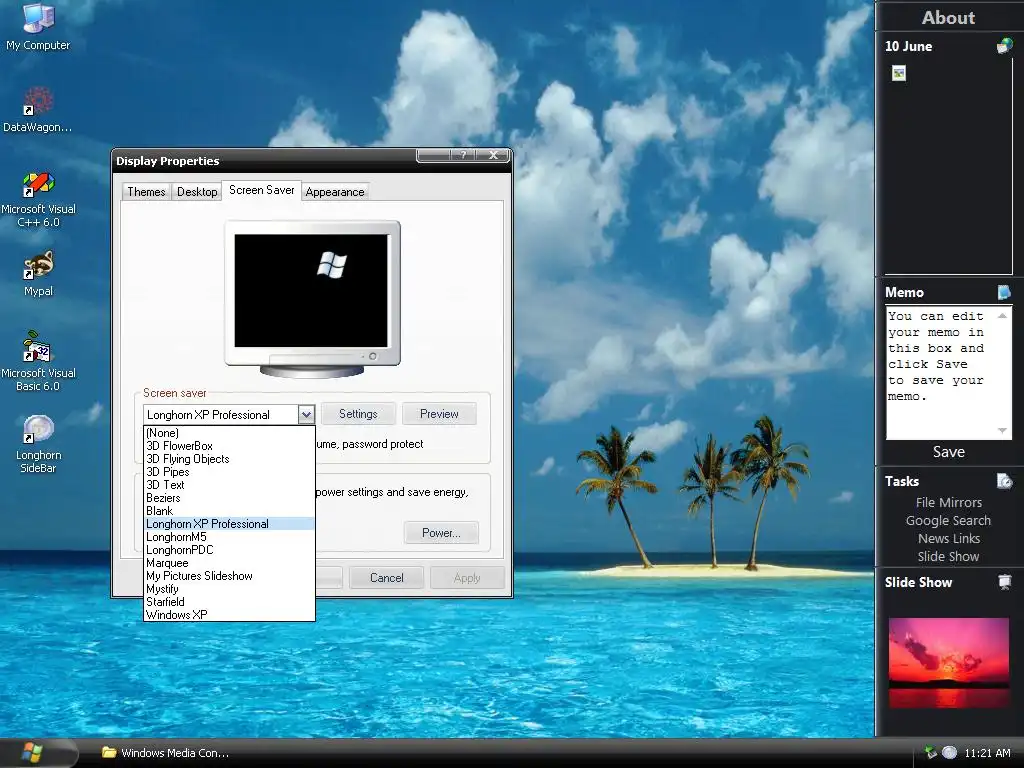Click the Apply button
The height and width of the screenshot is (768, 1024).
467,578
